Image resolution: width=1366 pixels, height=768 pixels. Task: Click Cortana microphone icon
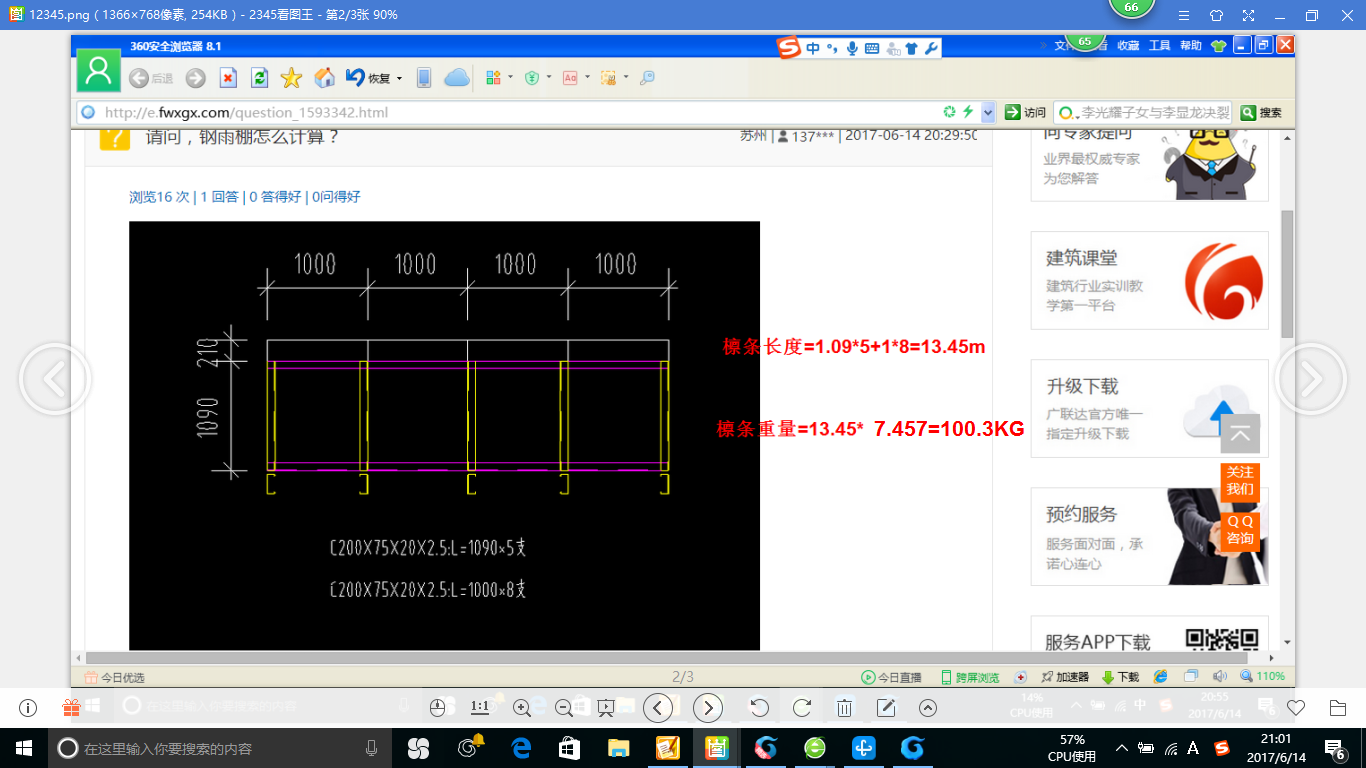click(x=372, y=748)
